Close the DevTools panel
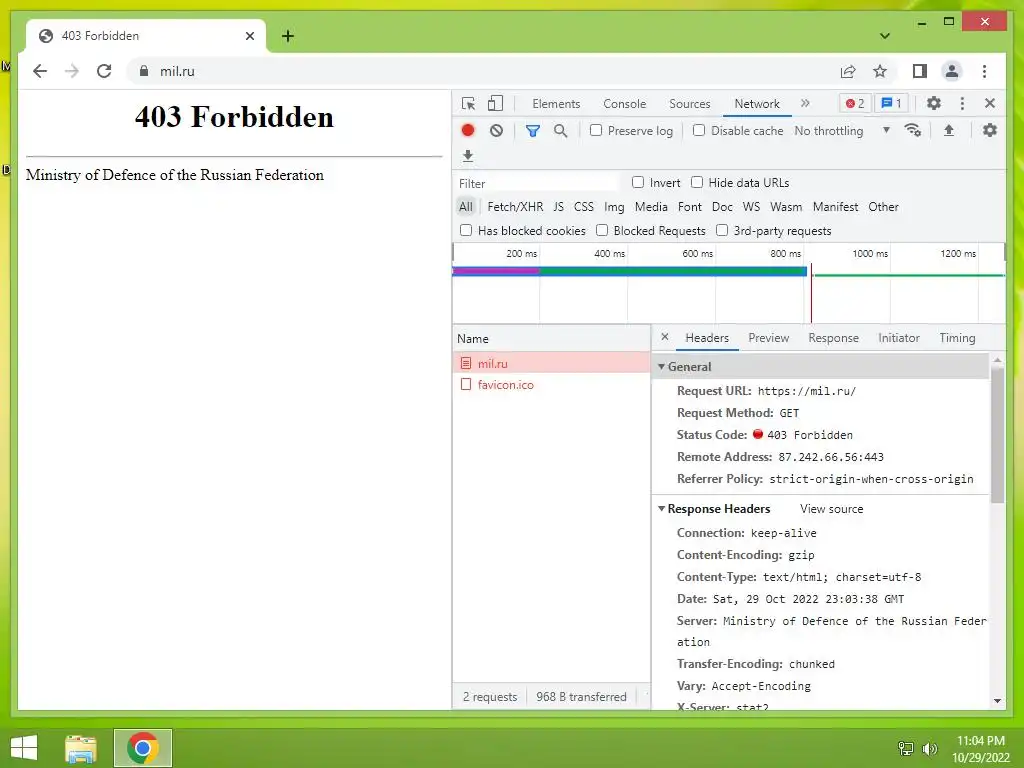The height and width of the screenshot is (768, 1024). point(990,103)
